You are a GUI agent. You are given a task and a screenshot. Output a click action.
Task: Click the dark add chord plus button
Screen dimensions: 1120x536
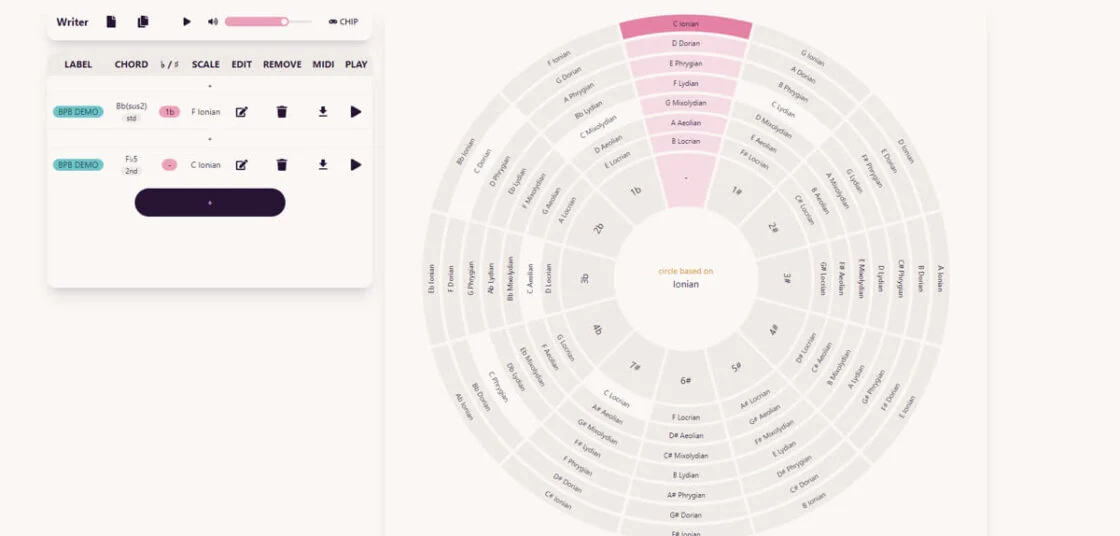pyautogui.click(x=210, y=202)
